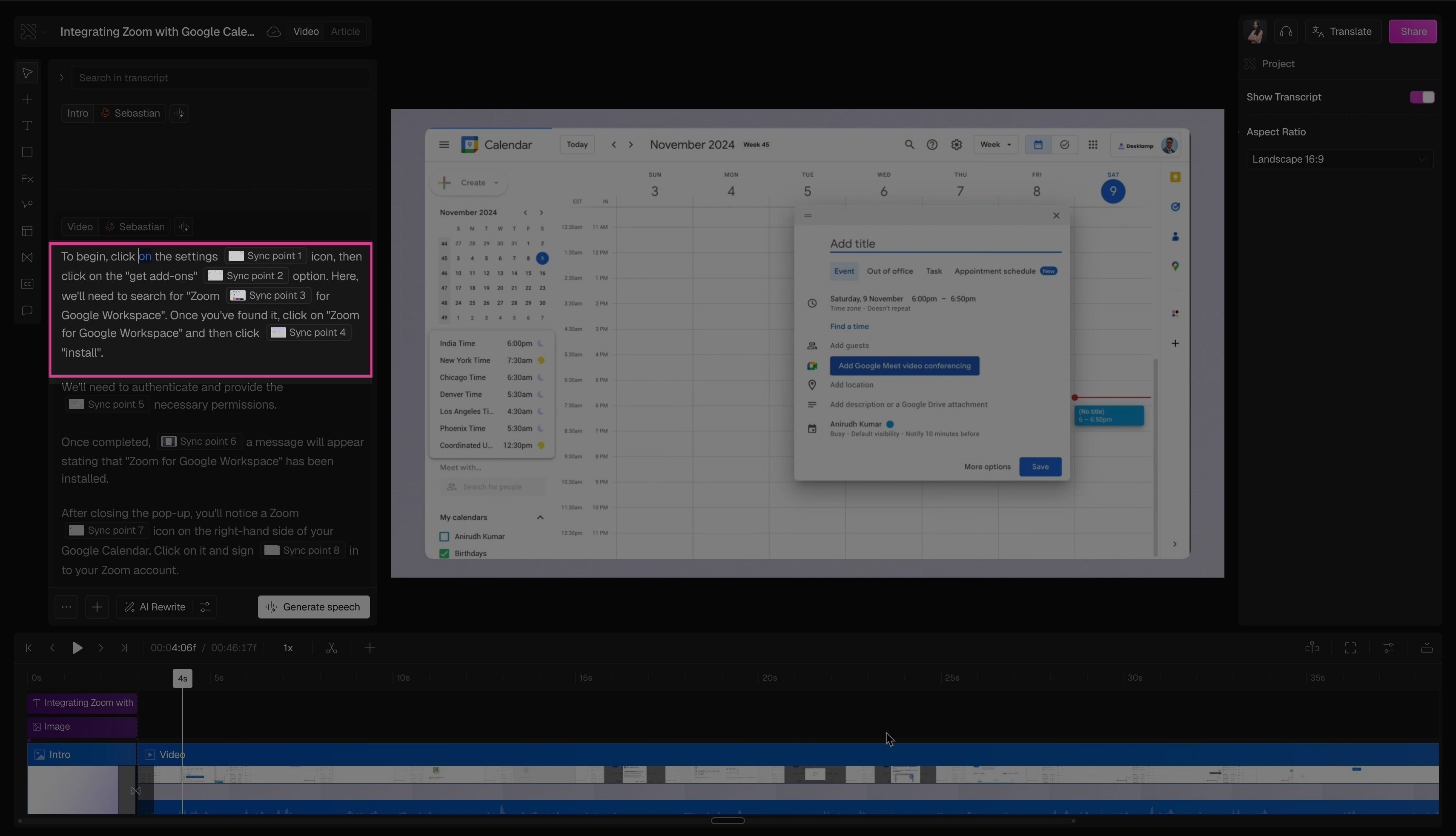The image size is (1456, 836).
Task: Click the cloud sync status icon
Action: [x=274, y=31]
